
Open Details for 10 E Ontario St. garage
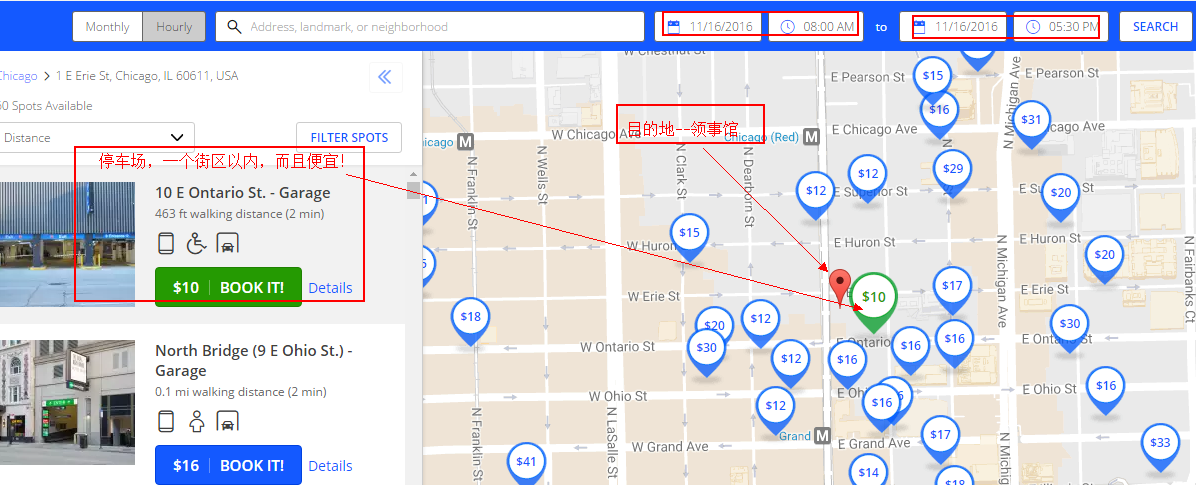pyautogui.click(x=330, y=288)
